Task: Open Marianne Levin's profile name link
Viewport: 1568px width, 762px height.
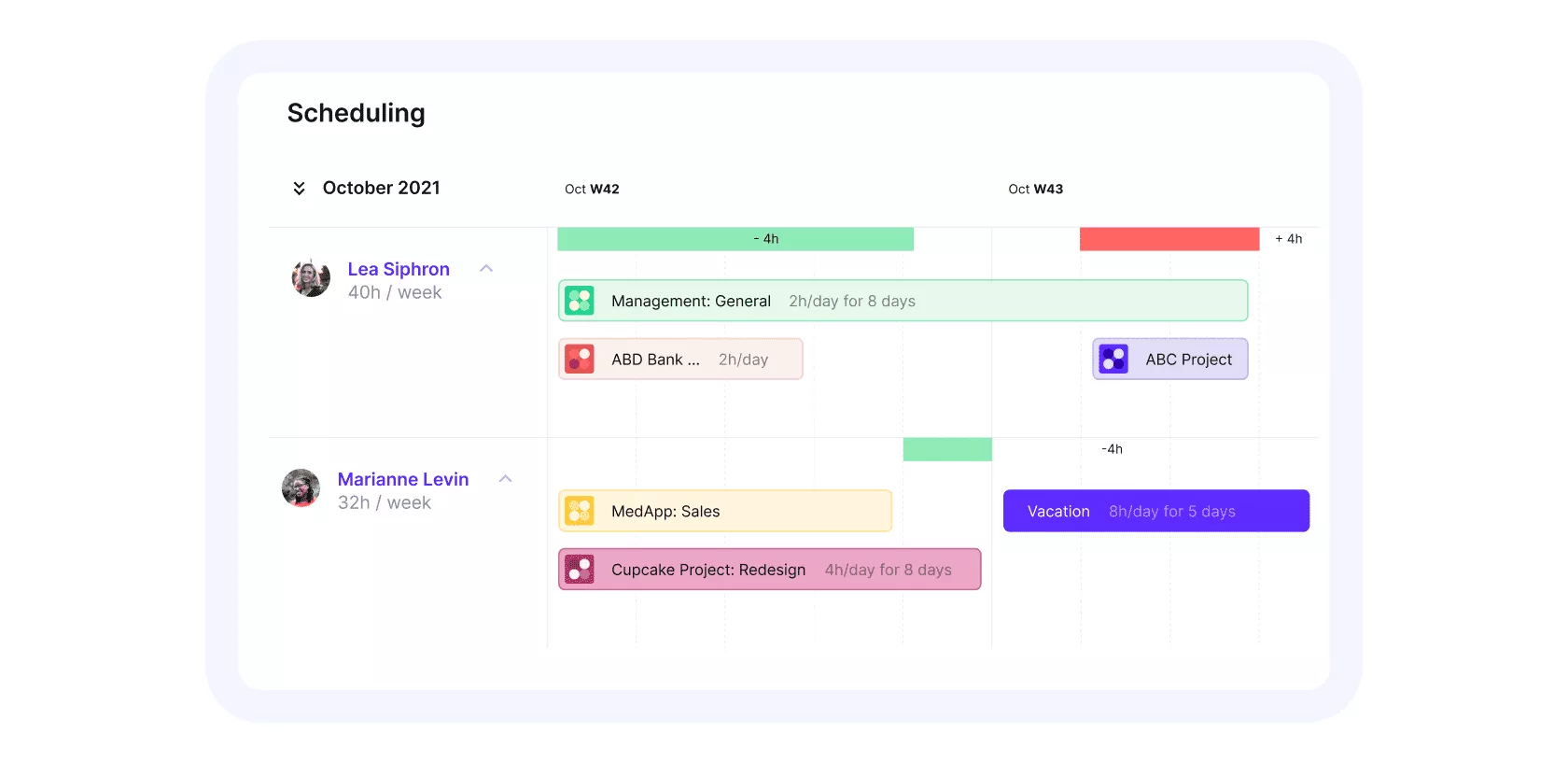Action: [403, 479]
